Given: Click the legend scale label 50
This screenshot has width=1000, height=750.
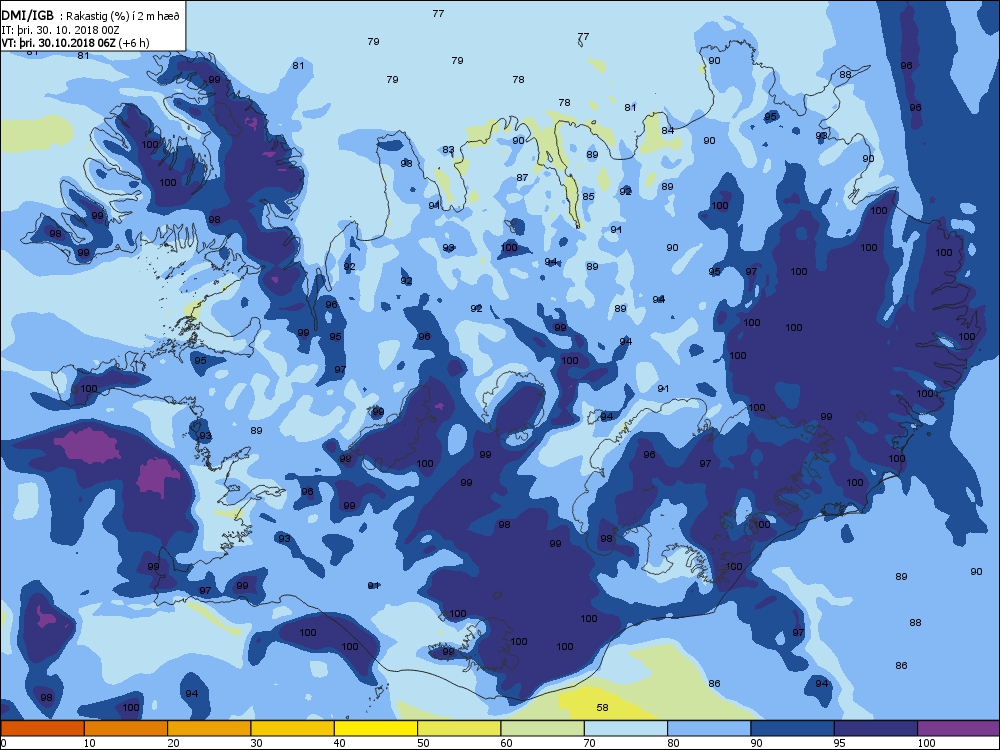Looking at the screenshot, I should point(423,742).
